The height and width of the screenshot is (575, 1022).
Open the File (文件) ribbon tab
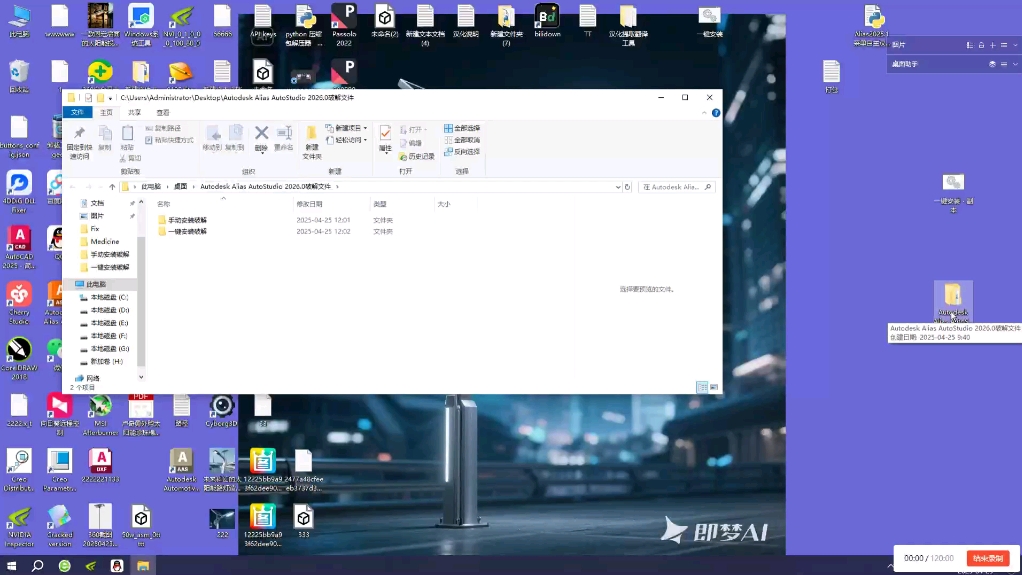coord(78,112)
